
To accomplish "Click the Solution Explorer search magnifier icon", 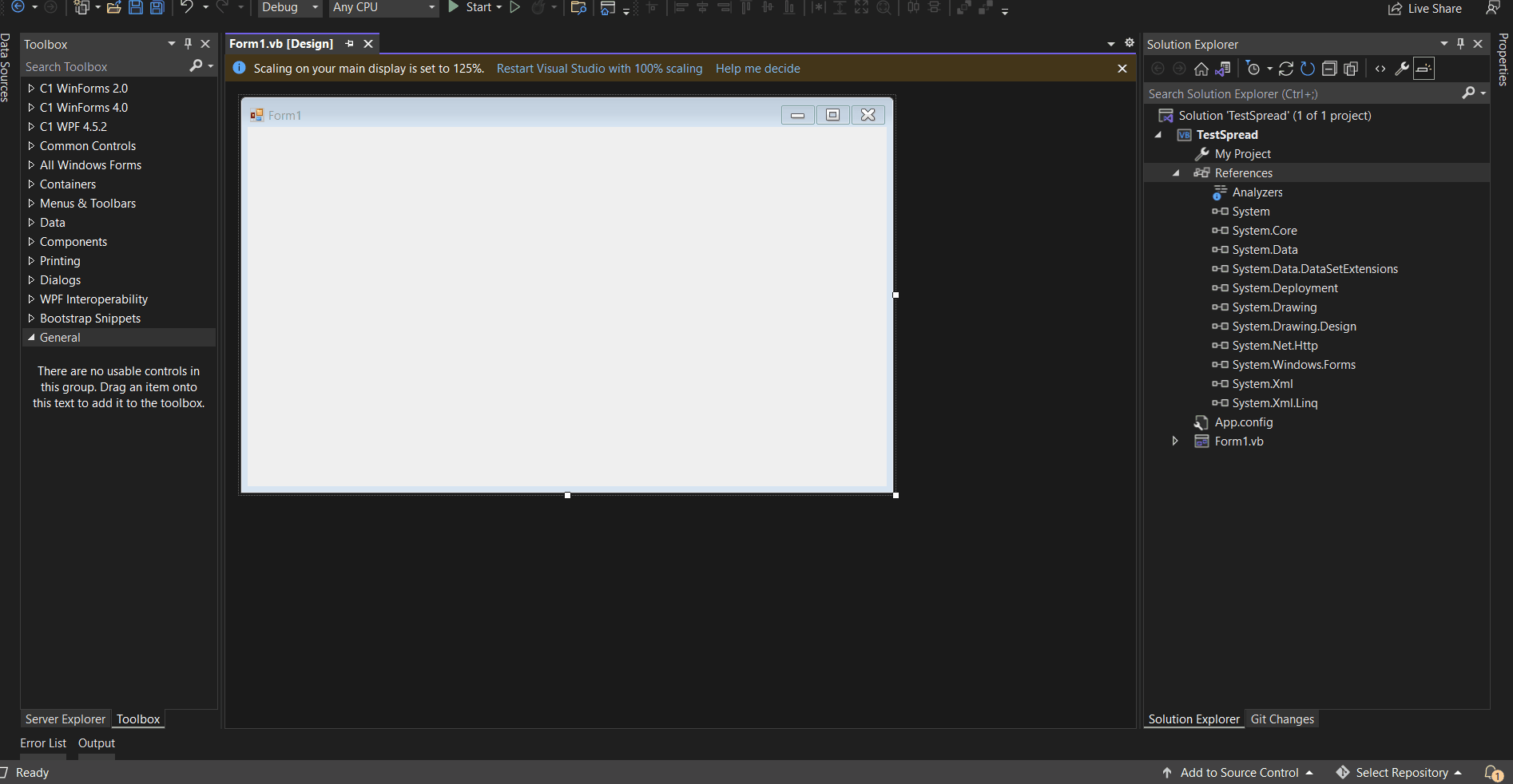I will coord(1468,93).
